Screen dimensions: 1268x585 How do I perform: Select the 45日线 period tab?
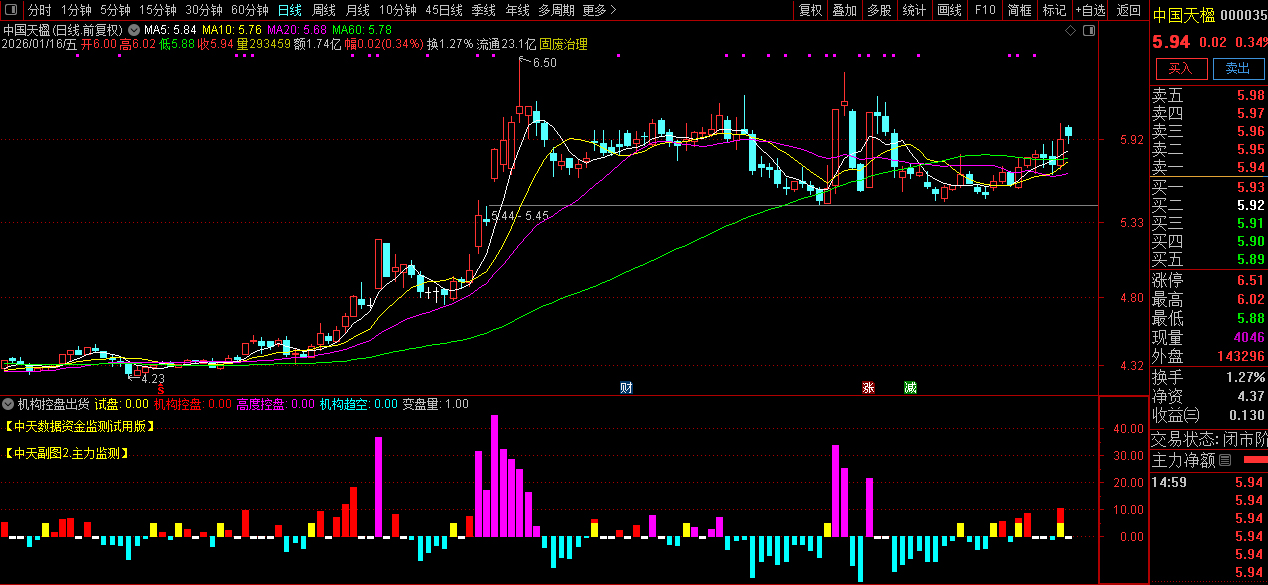click(443, 10)
